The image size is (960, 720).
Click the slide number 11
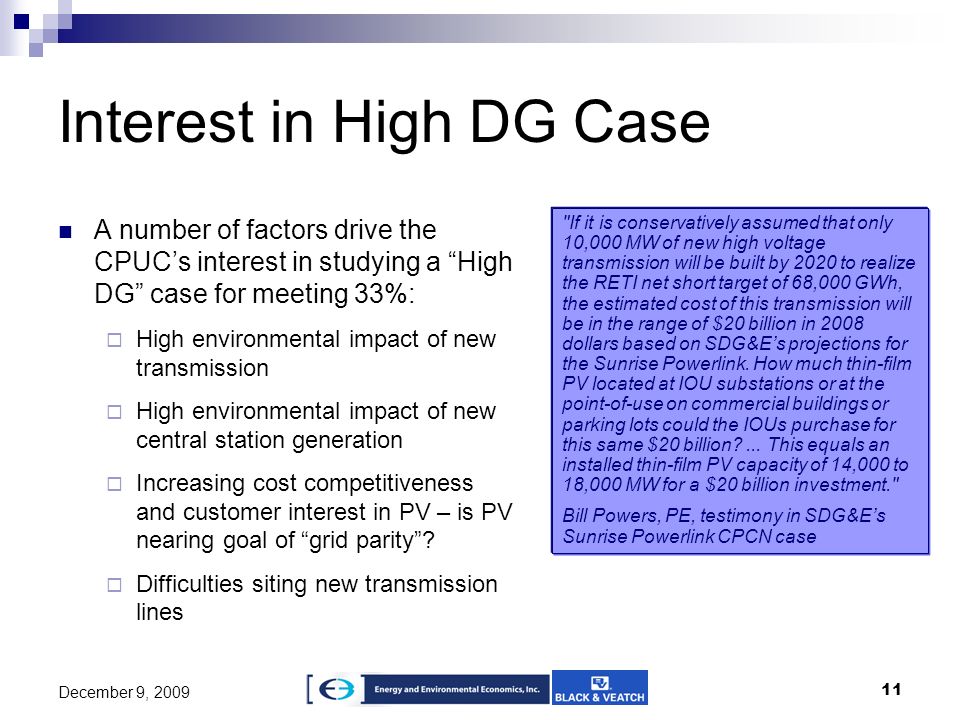tap(891, 689)
